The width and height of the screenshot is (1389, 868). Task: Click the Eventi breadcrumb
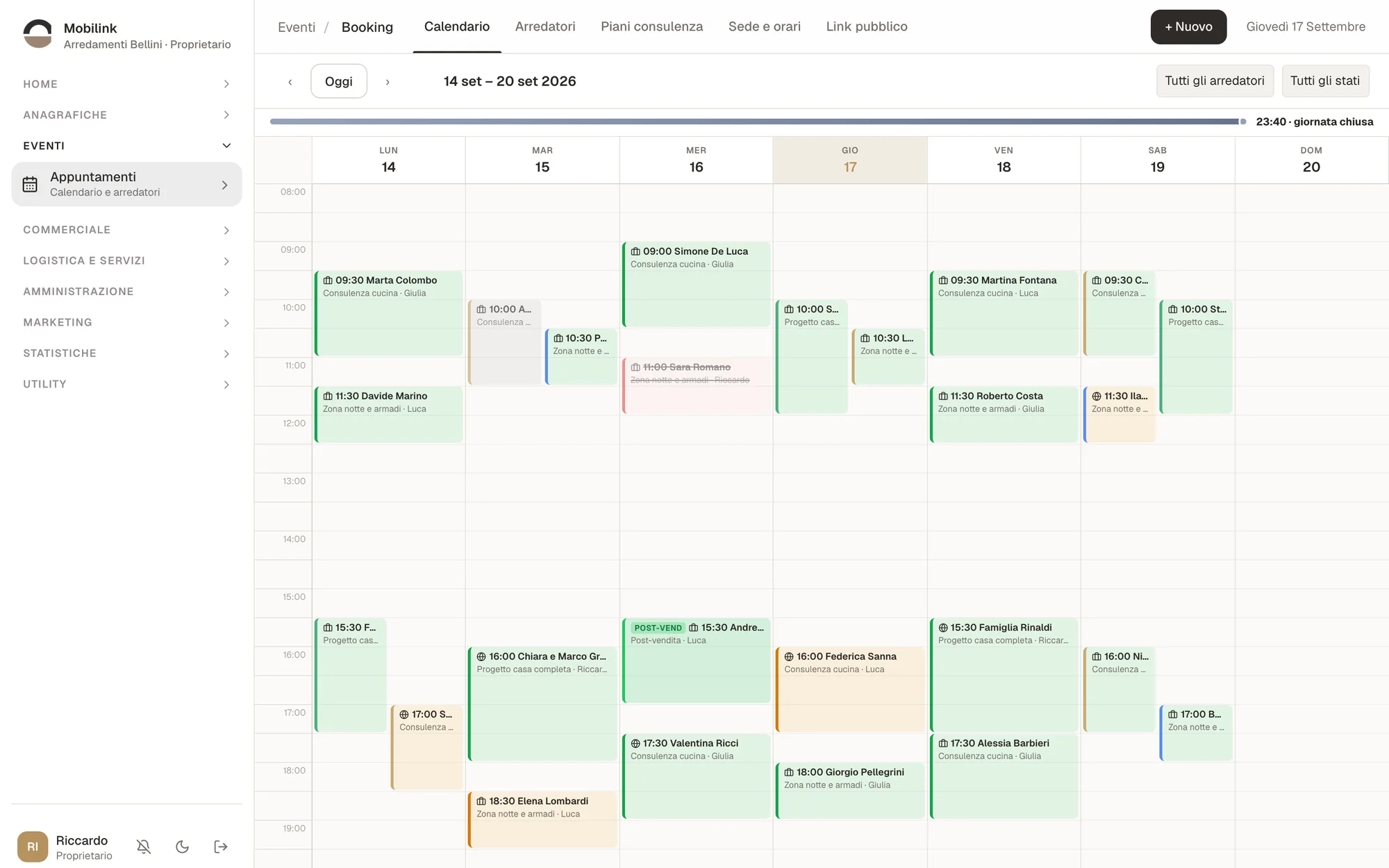coord(297,27)
